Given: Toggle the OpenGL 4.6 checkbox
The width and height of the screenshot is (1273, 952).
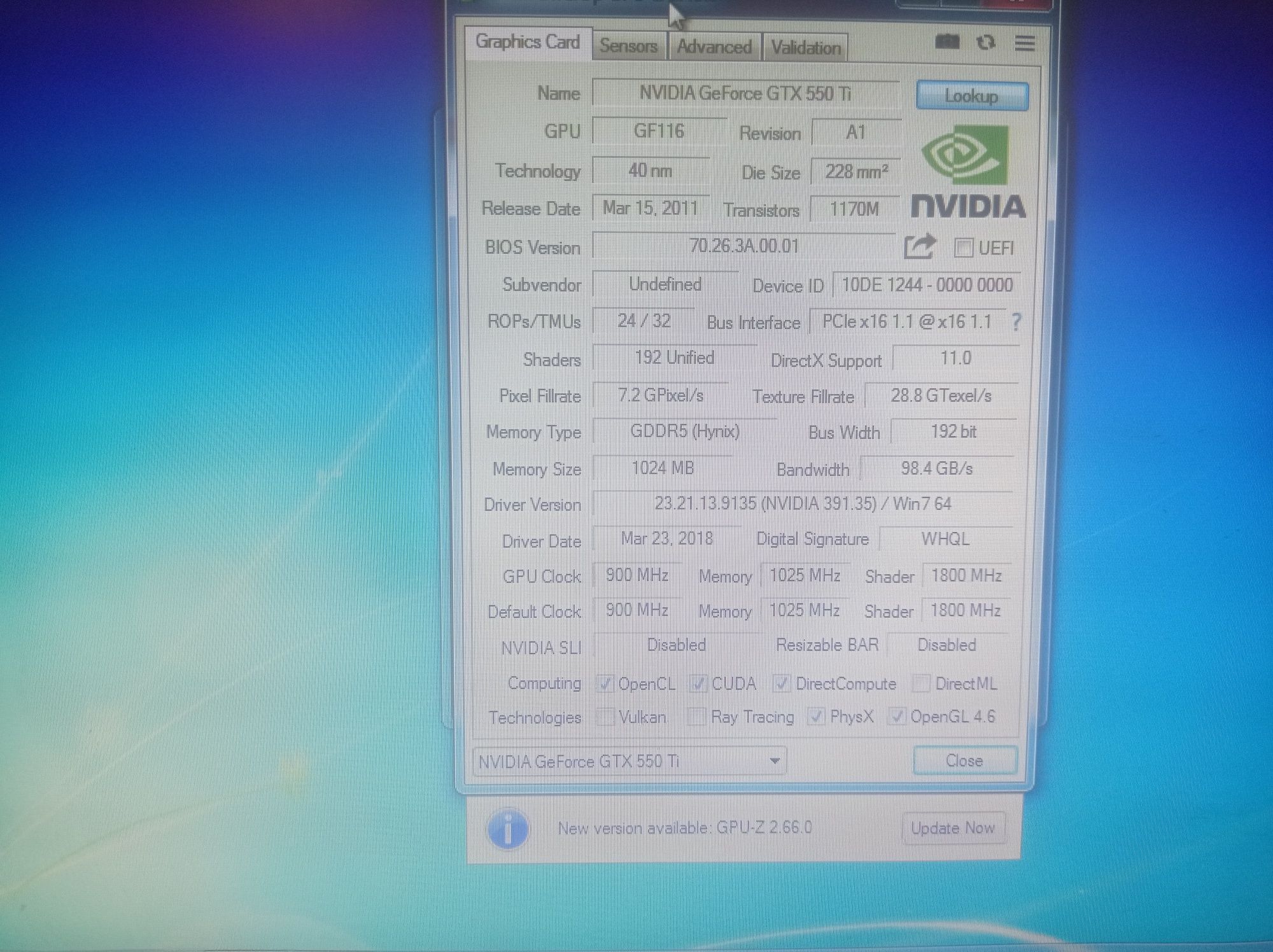Looking at the screenshot, I should click(897, 717).
